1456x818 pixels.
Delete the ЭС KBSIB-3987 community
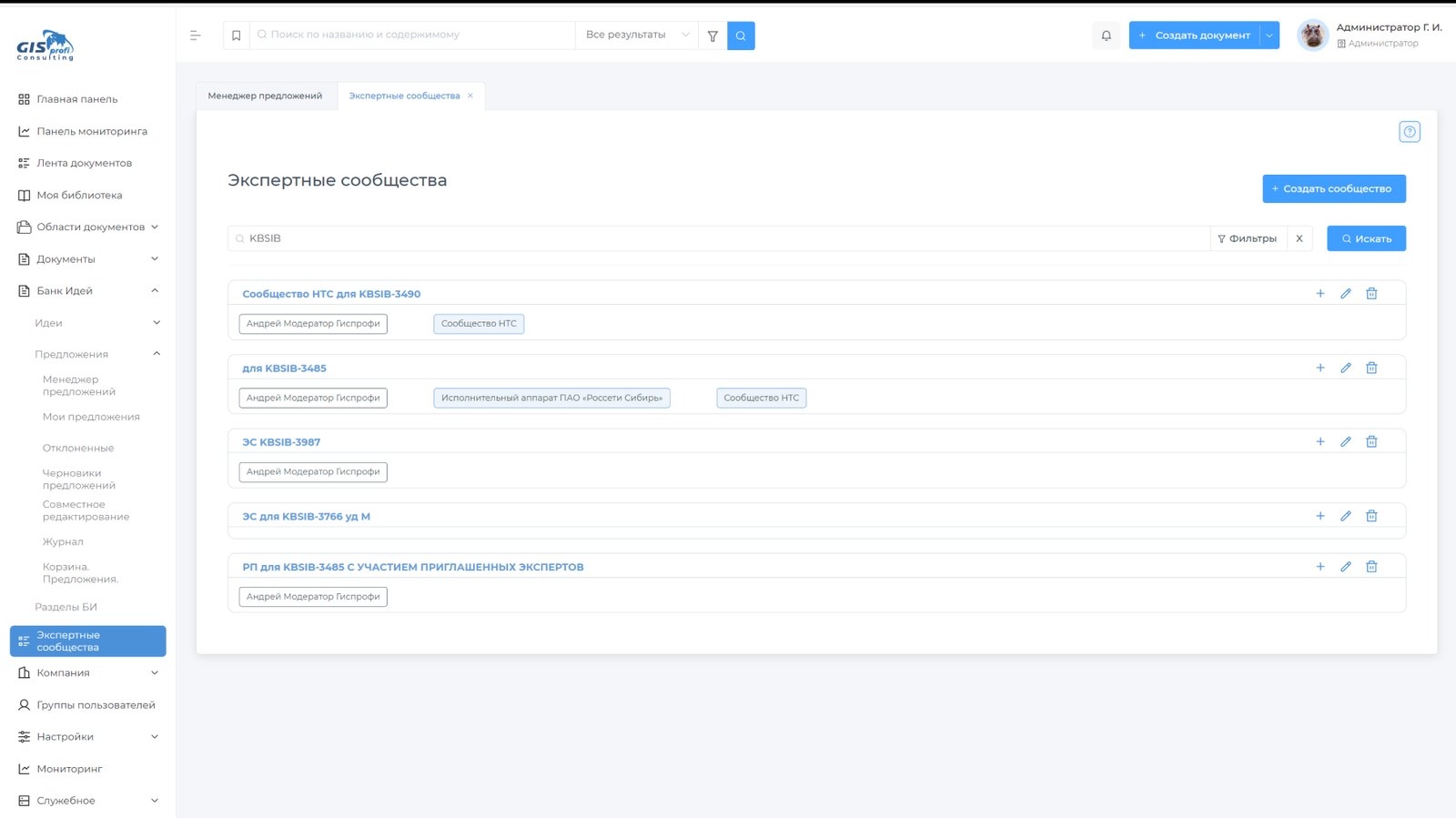tap(1371, 441)
